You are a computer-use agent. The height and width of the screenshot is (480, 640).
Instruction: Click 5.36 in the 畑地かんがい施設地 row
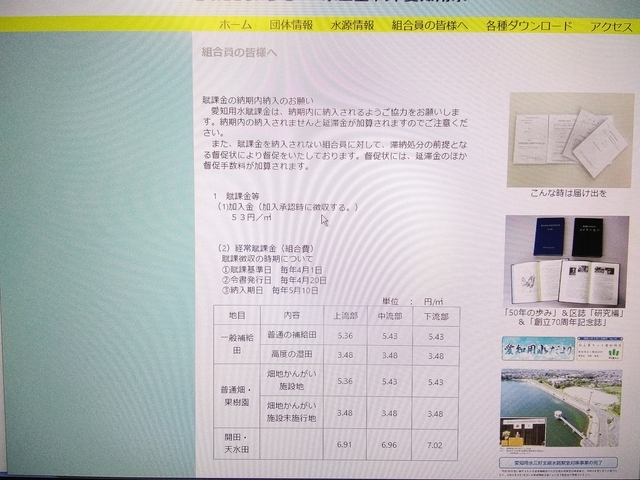click(x=345, y=381)
